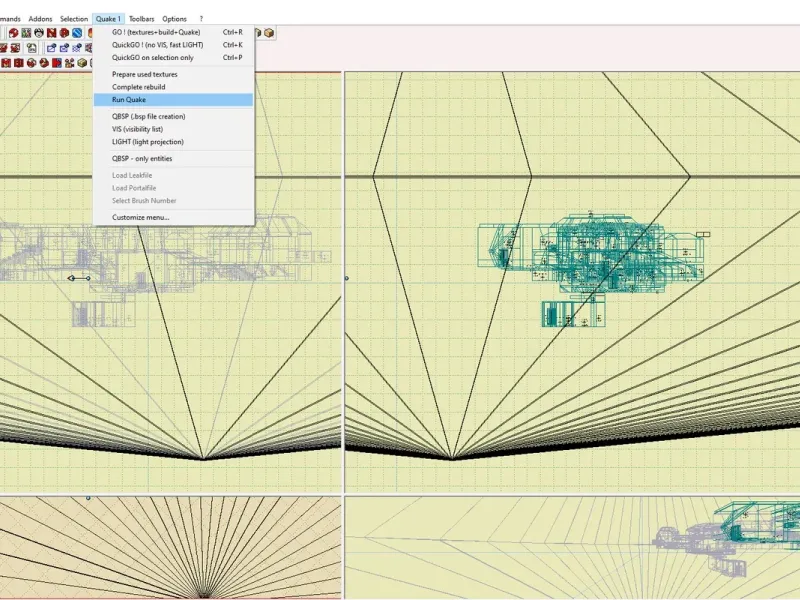This screenshot has width=800, height=600.
Task: Choose QBSP - only entities
Action: click(173, 159)
